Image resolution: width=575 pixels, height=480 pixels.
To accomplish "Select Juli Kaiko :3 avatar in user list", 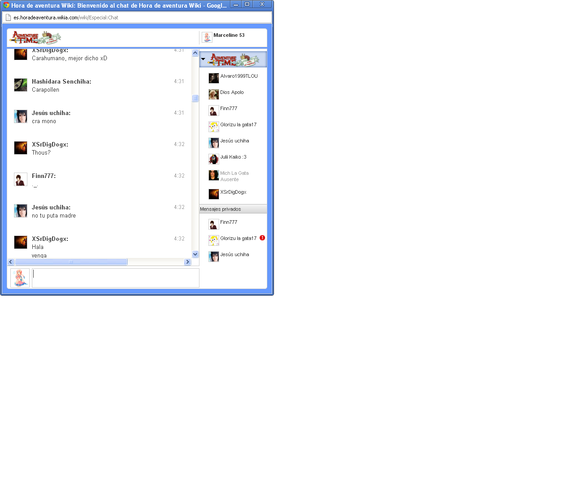I will tap(213, 159).
